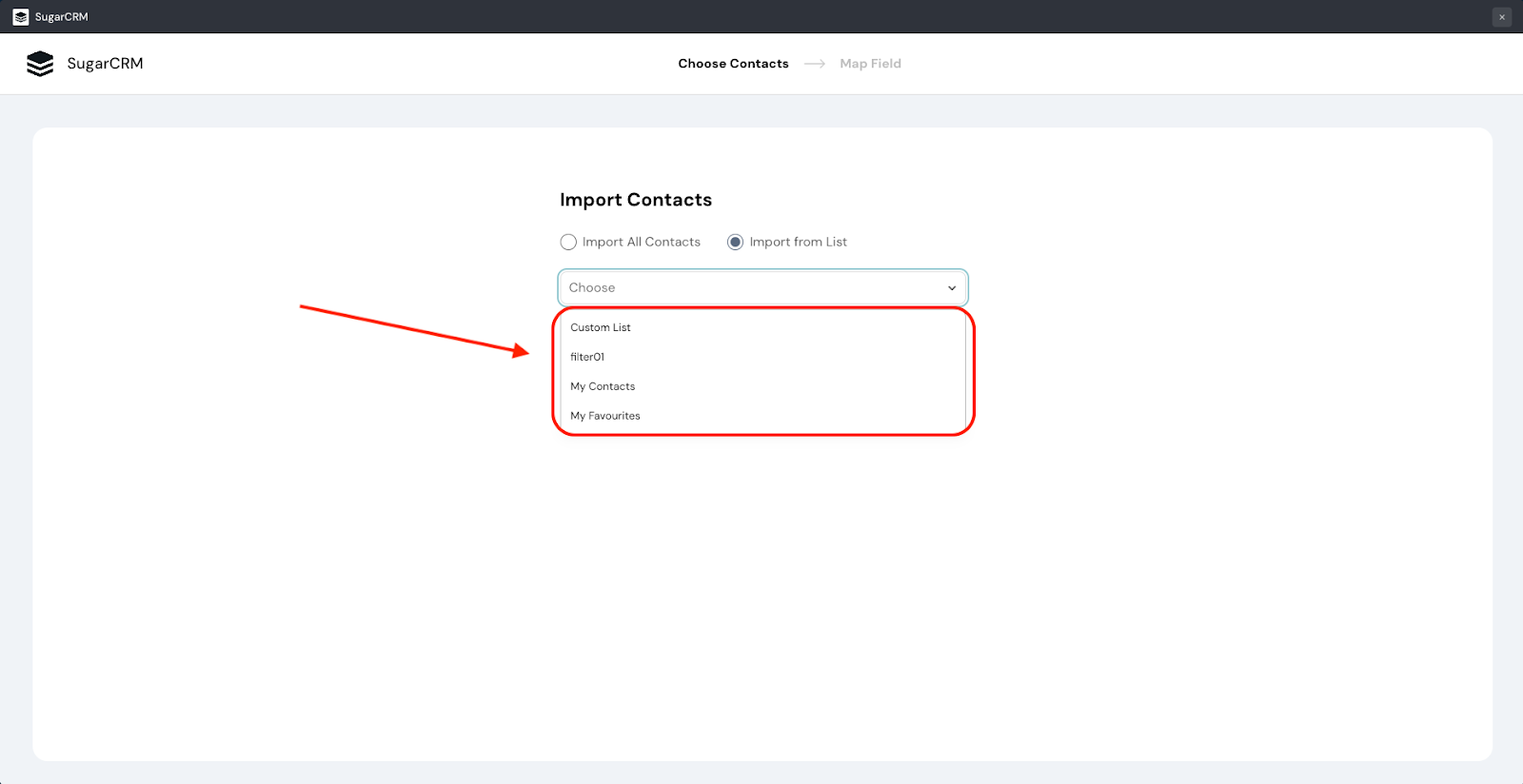Click the SugarCRM title bar text

pos(61,17)
